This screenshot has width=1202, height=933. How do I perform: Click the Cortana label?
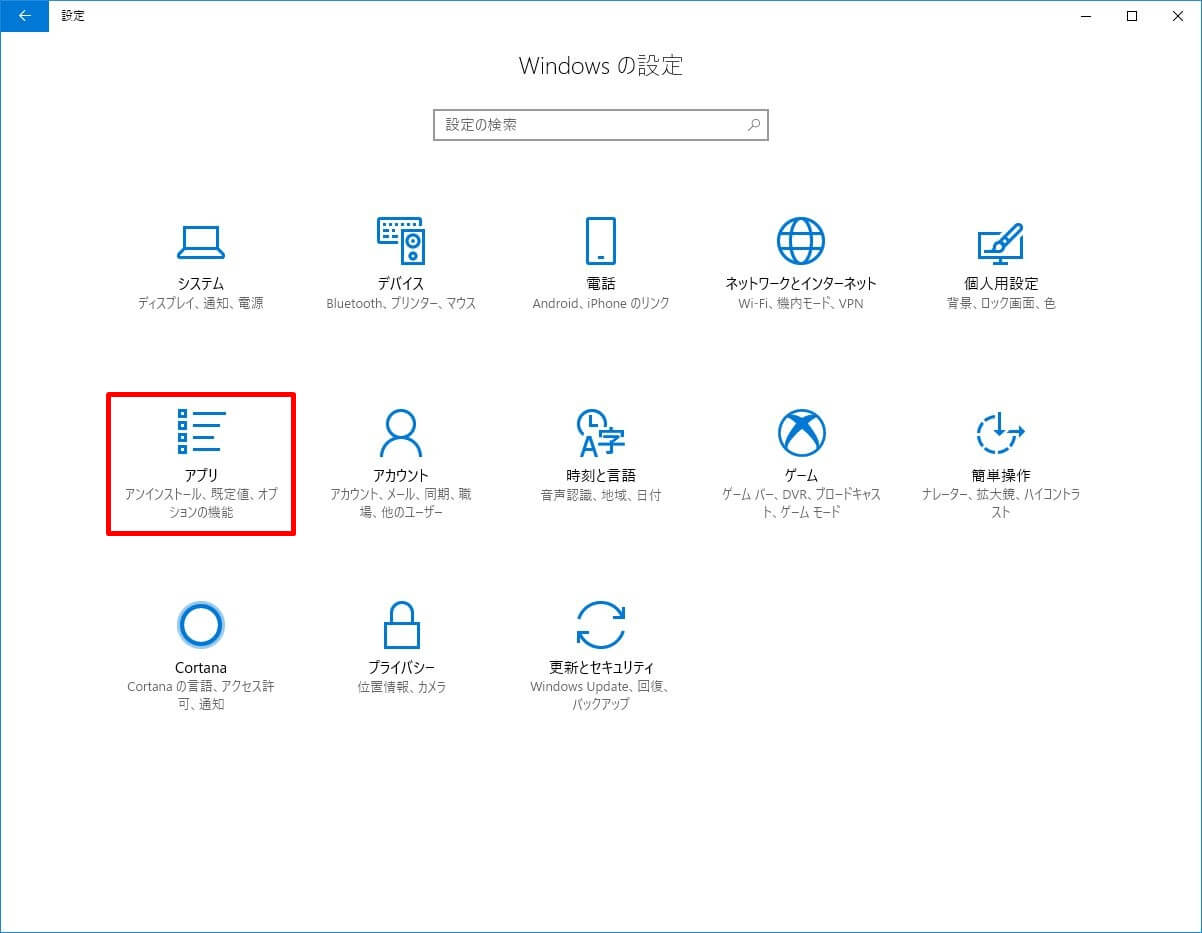201,668
